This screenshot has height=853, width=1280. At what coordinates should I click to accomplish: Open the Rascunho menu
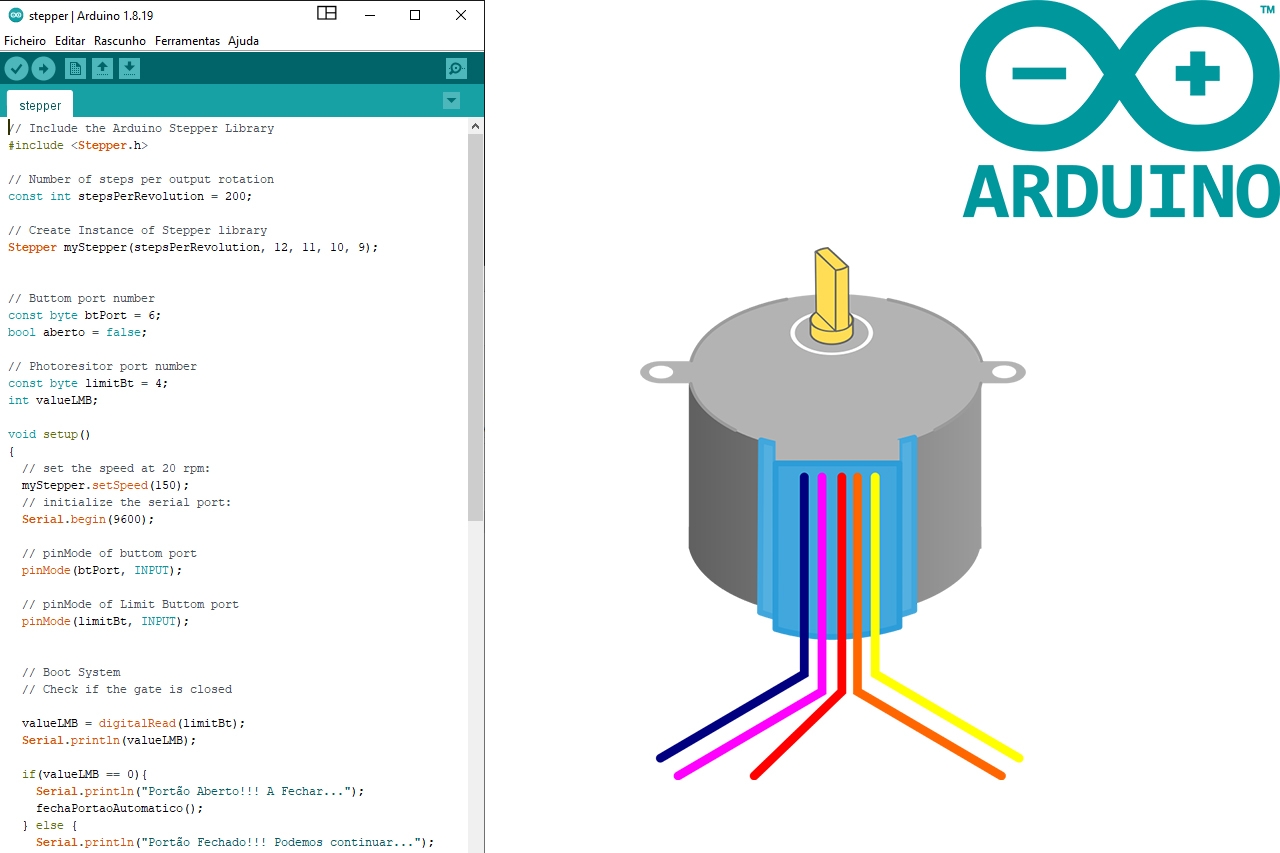click(x=120, y=41)
